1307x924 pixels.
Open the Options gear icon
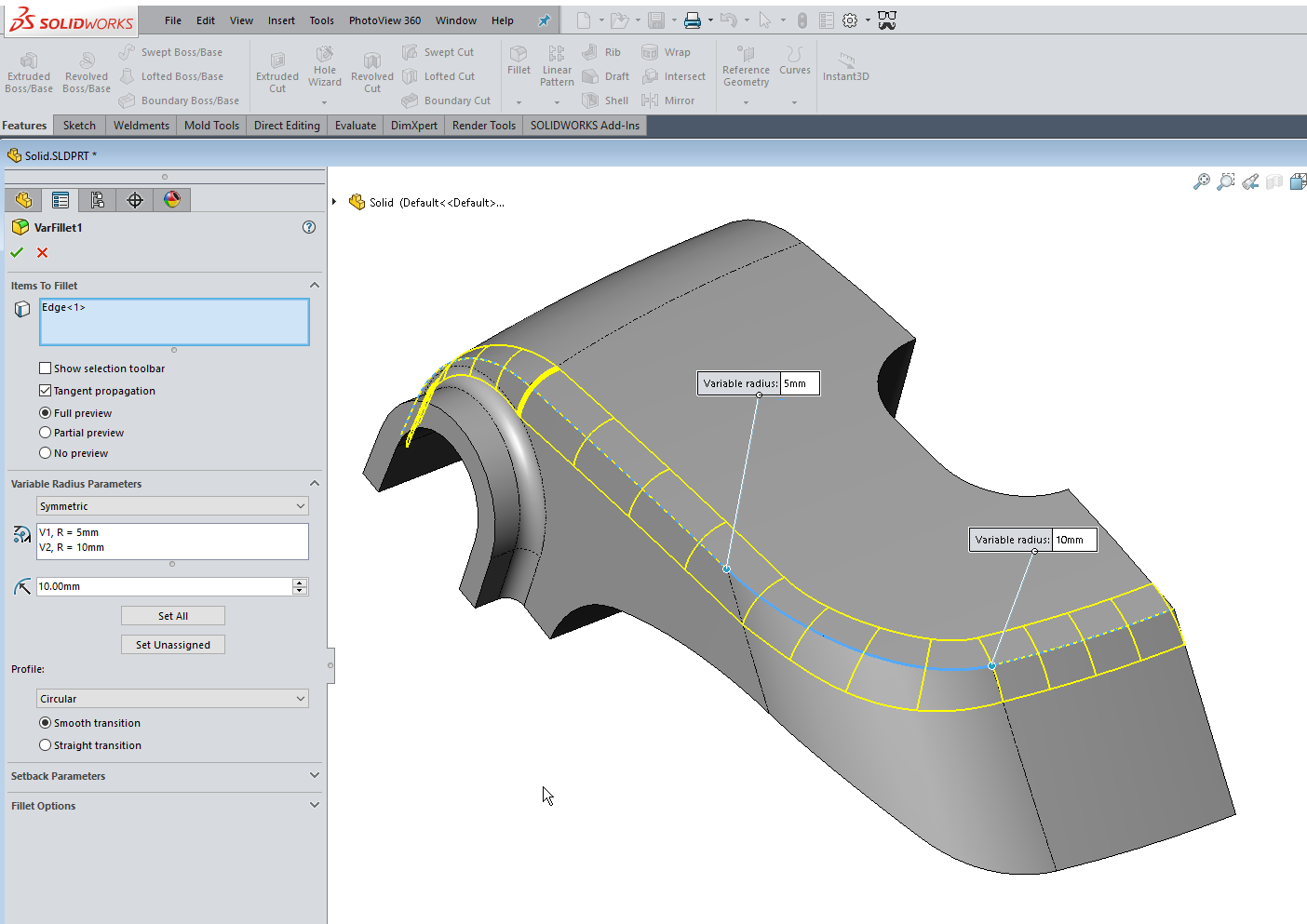850,20
